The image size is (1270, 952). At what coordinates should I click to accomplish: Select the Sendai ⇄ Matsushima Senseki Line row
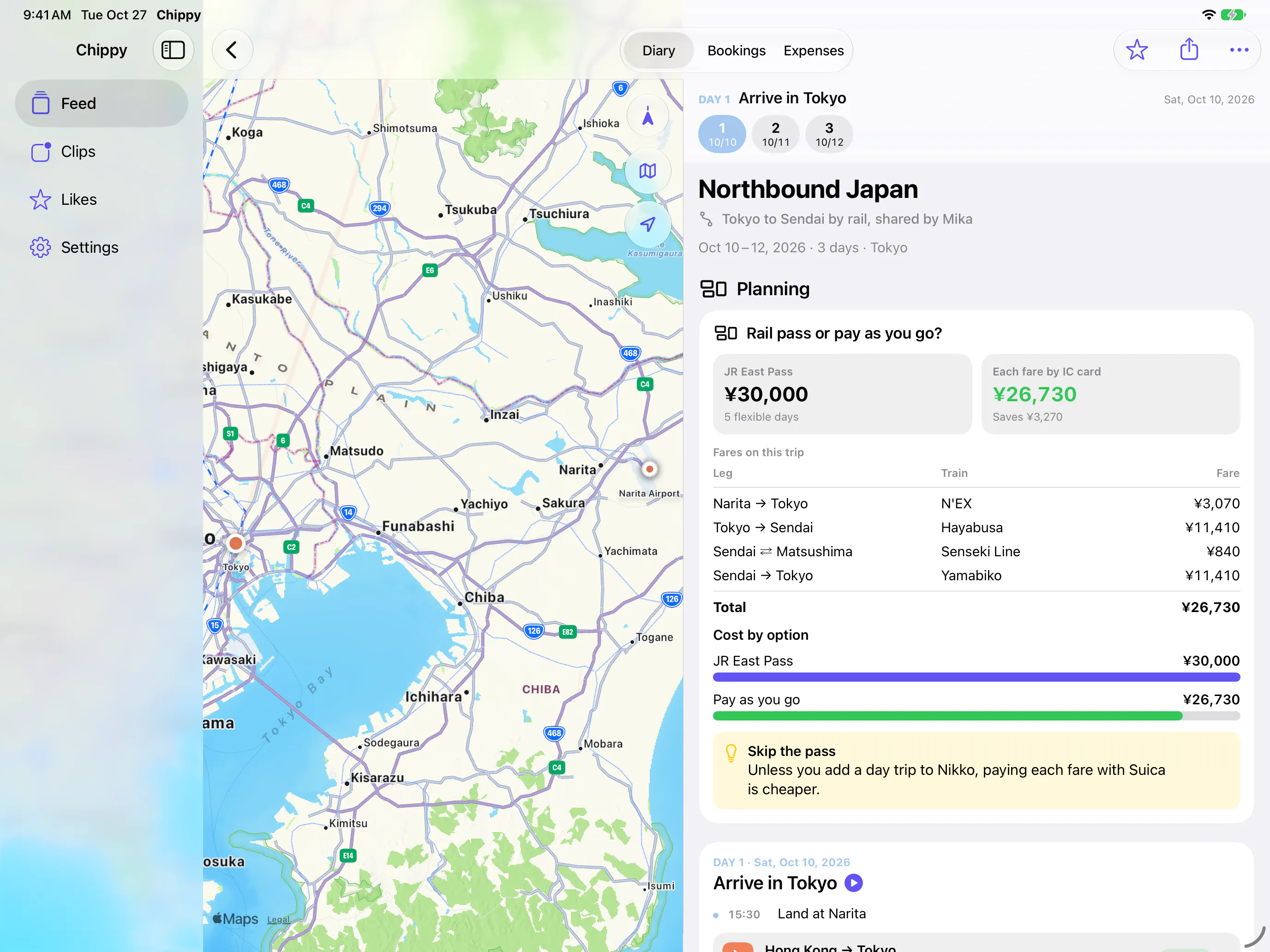(x=976, y=552)
